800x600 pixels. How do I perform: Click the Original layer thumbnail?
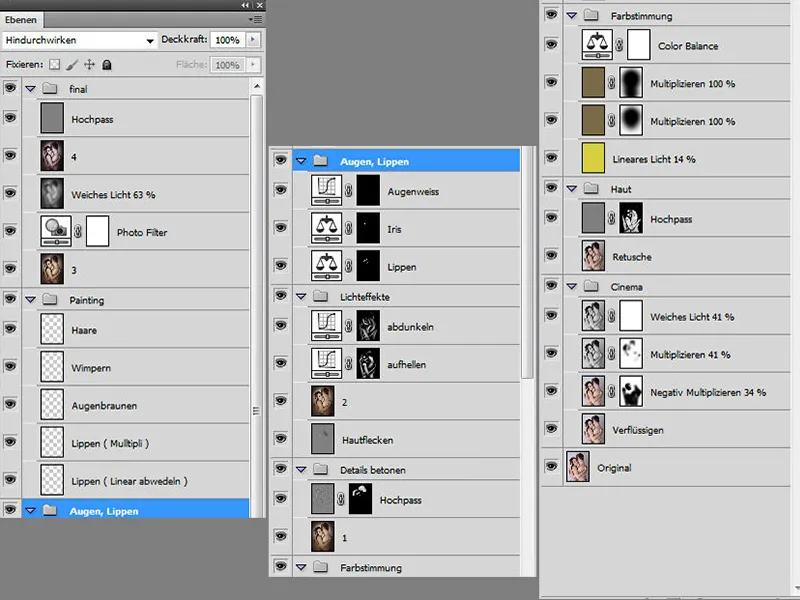coord(578,467)
